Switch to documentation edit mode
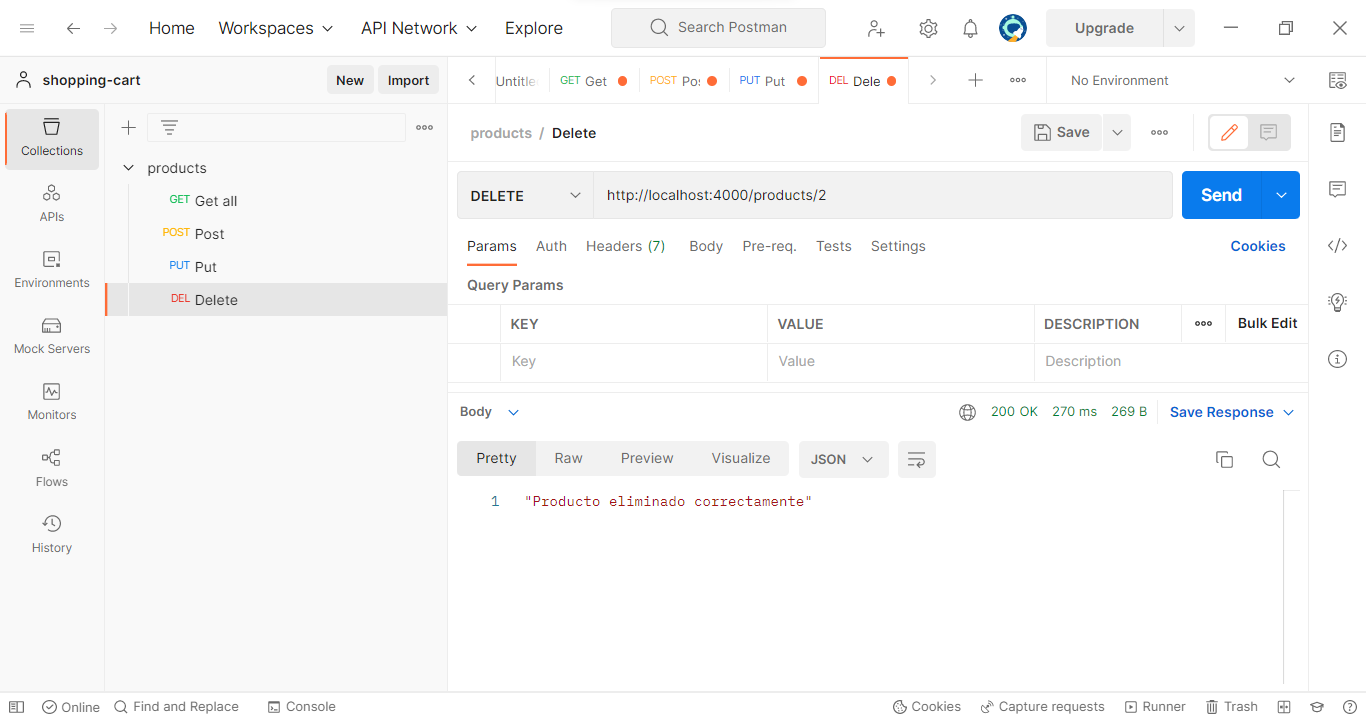Viewport: 1366px width, 716px height. point(1228,131)
